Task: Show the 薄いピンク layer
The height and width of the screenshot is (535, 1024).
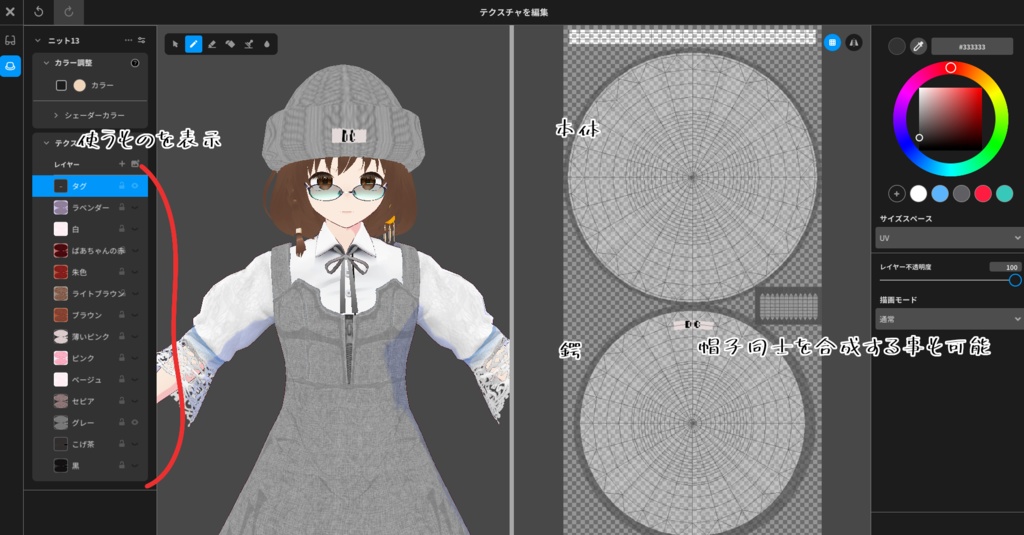Action: (x=135, y=336)
